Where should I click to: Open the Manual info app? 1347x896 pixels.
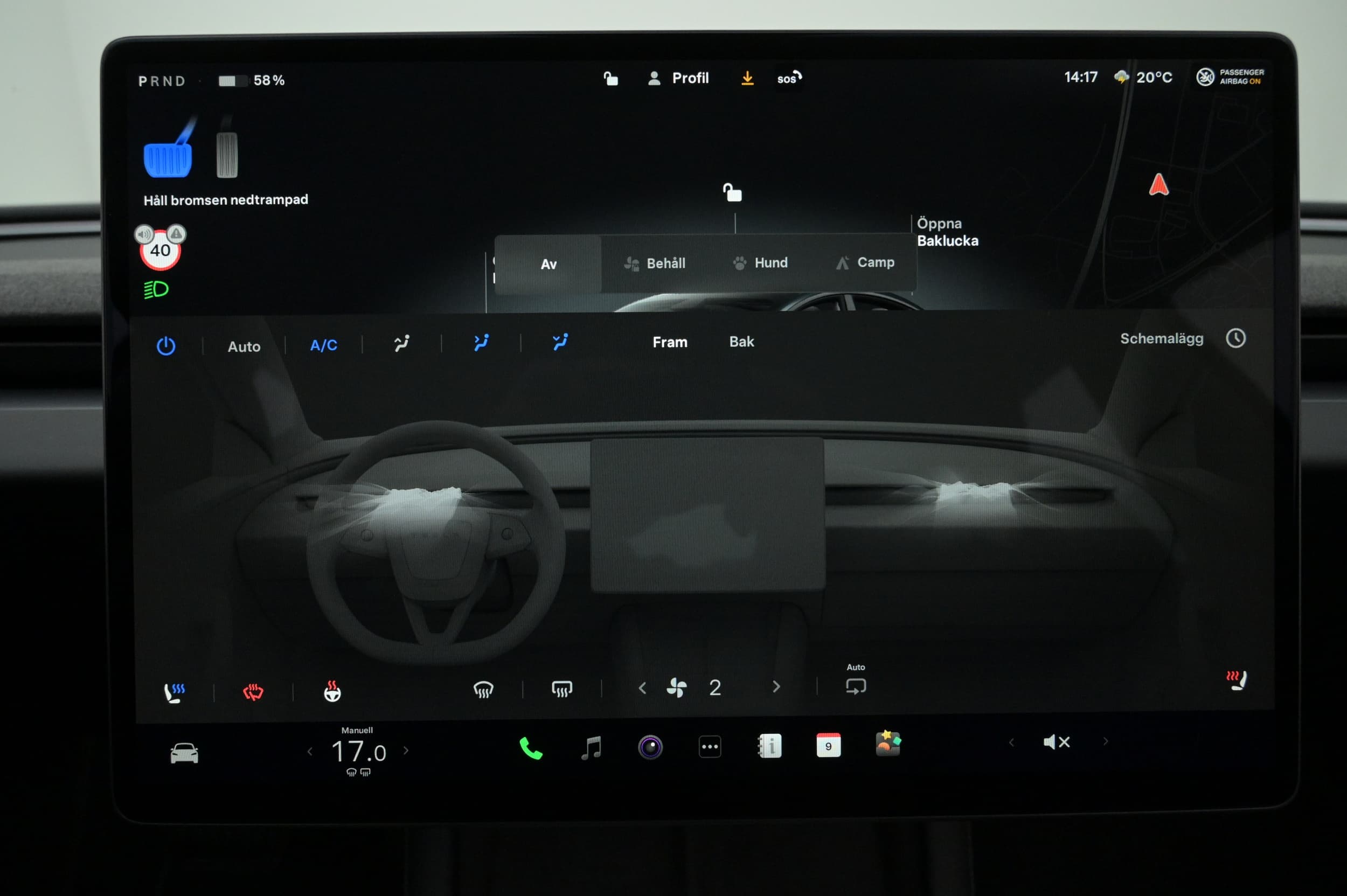point(770,746)
